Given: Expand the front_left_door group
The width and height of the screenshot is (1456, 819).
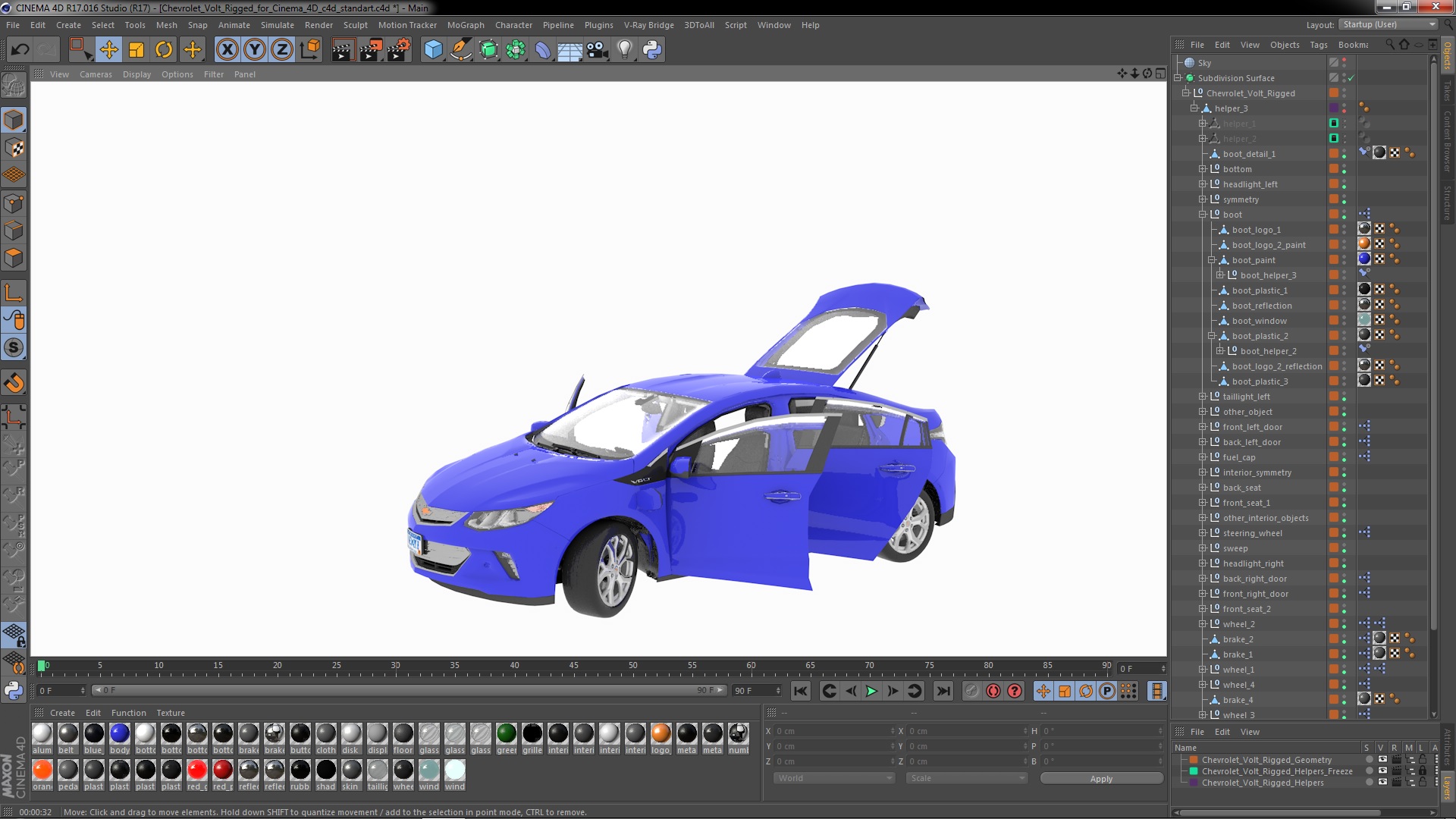Looking at the screenshot, I should click(x=1202, y=427).
